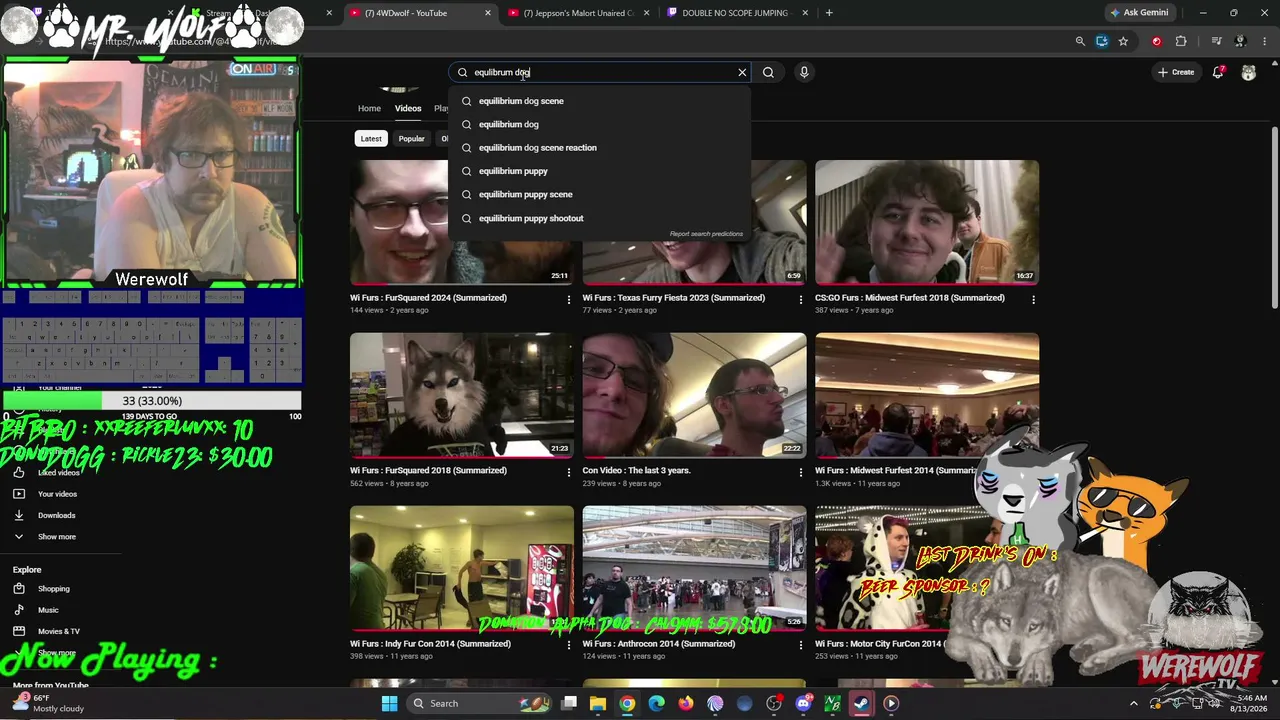Screen dimensions: 1280x720
Task: Open Your videos in the sidebar
Action: pyautogui.click(x=57, y=494)
